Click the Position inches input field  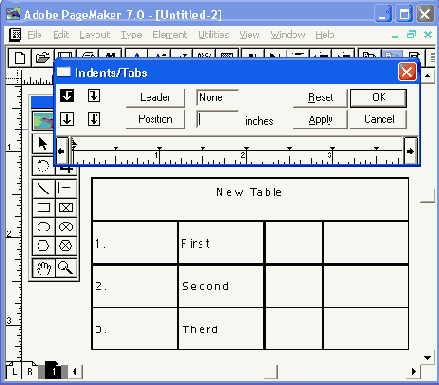[x=217, y=119]
